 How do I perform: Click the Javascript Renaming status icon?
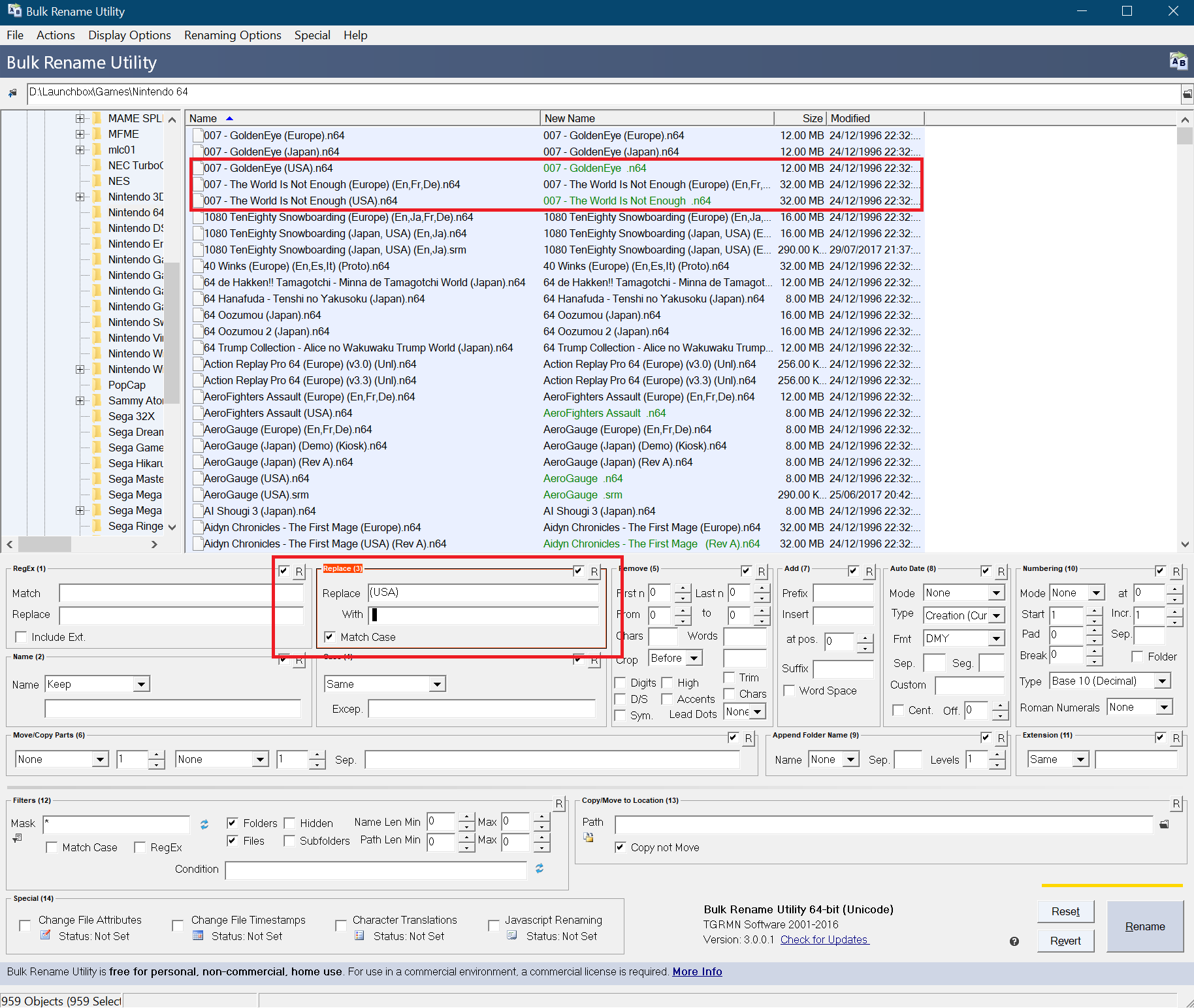tap(512, 935)
